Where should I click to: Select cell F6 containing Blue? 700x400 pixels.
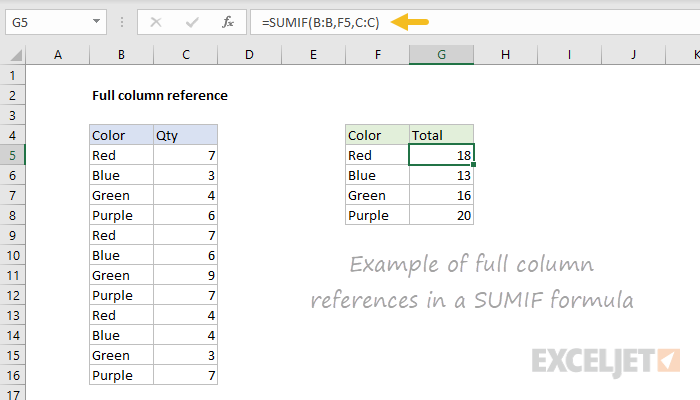tap(377, 175)
